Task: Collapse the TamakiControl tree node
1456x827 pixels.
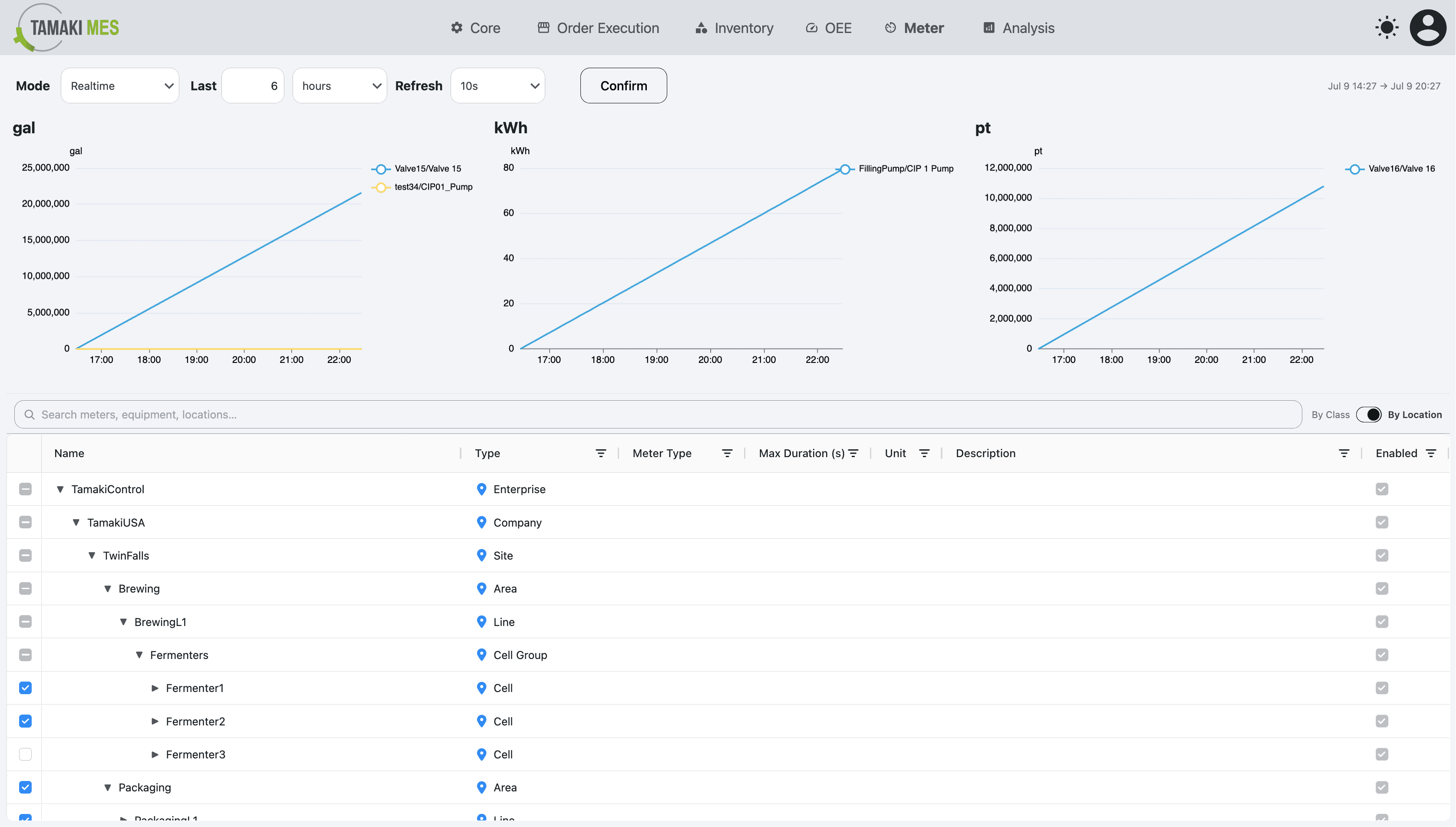Action: click(x=59, y=489)
